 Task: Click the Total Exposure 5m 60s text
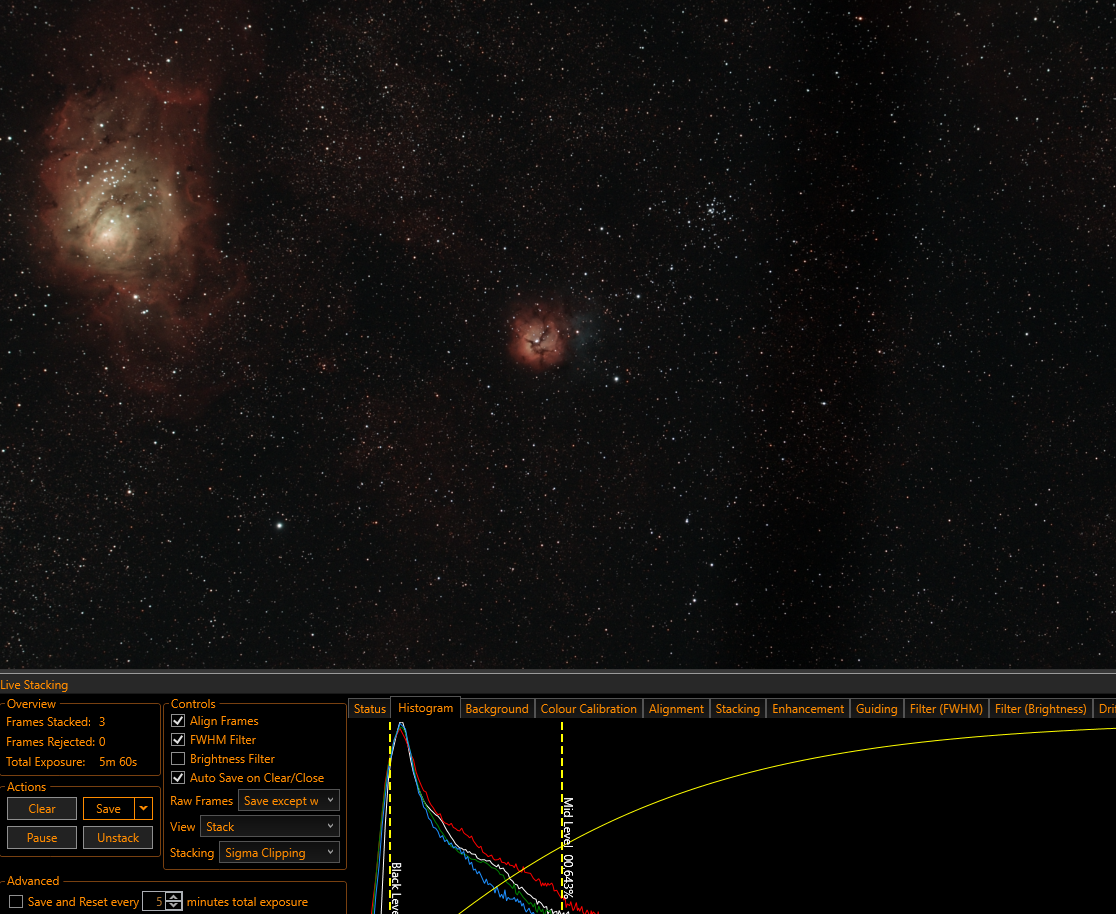click(x=71, y=762)
